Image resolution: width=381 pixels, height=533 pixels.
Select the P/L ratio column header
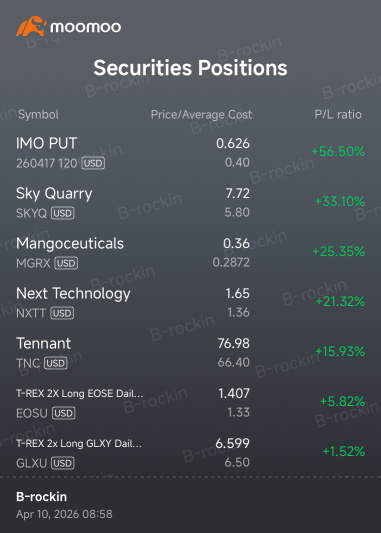pos(338,115)
